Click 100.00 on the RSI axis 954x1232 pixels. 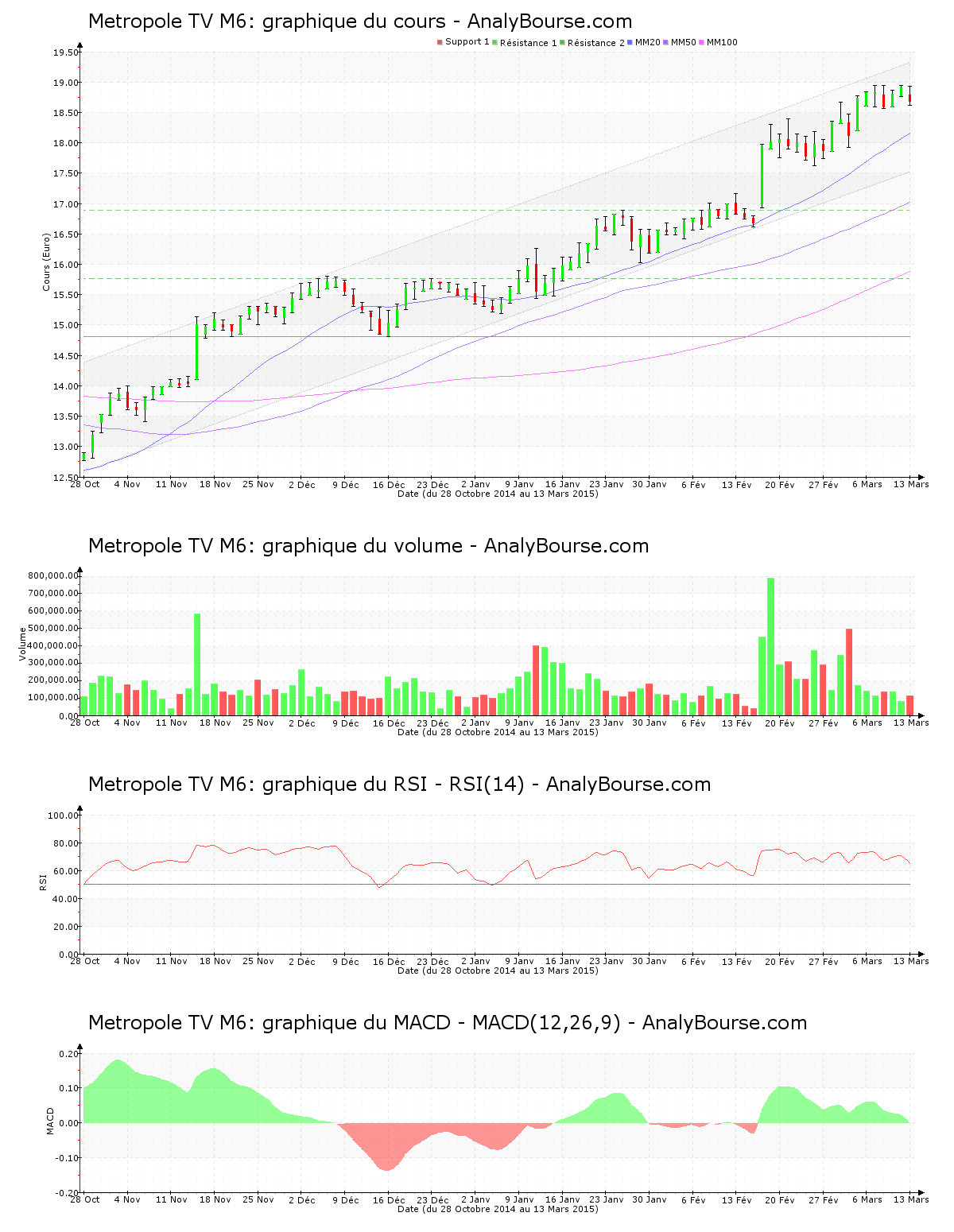tap(64, 816)
